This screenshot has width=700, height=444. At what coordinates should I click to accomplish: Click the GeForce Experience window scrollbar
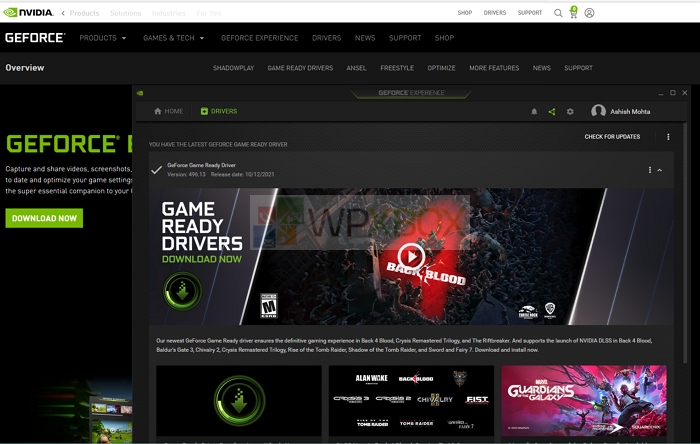tap(685, 241)
